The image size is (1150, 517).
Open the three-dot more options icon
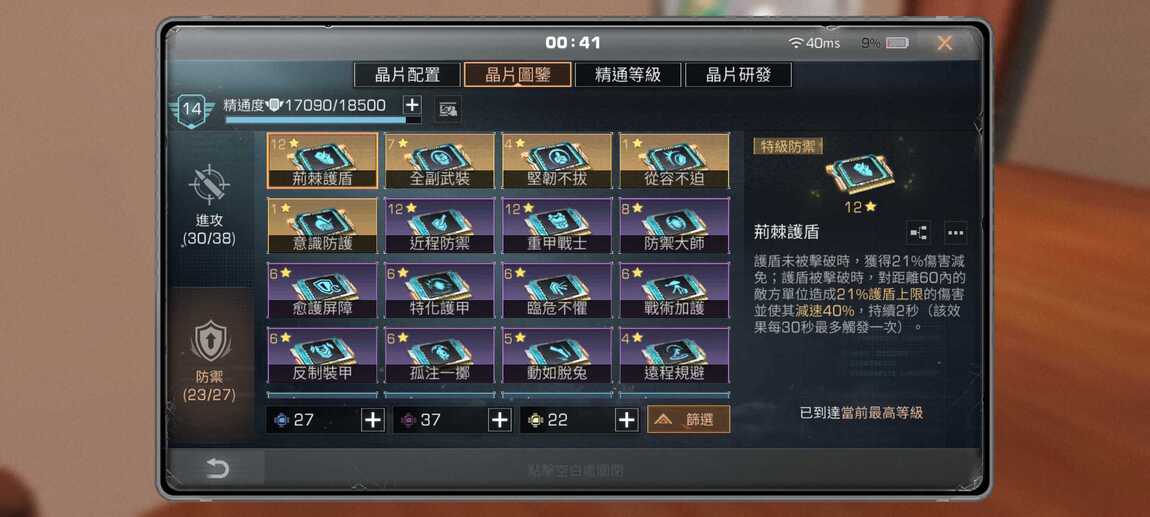pos(955,232)
